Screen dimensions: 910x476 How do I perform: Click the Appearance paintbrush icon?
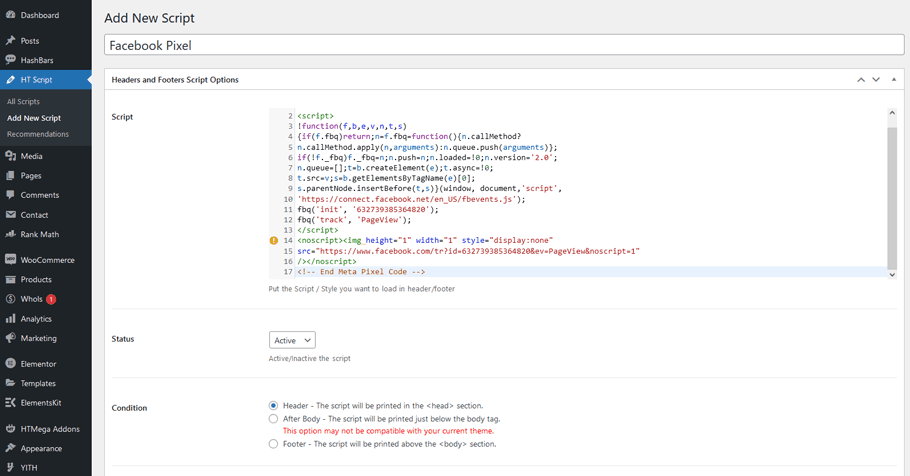point(10,448)
